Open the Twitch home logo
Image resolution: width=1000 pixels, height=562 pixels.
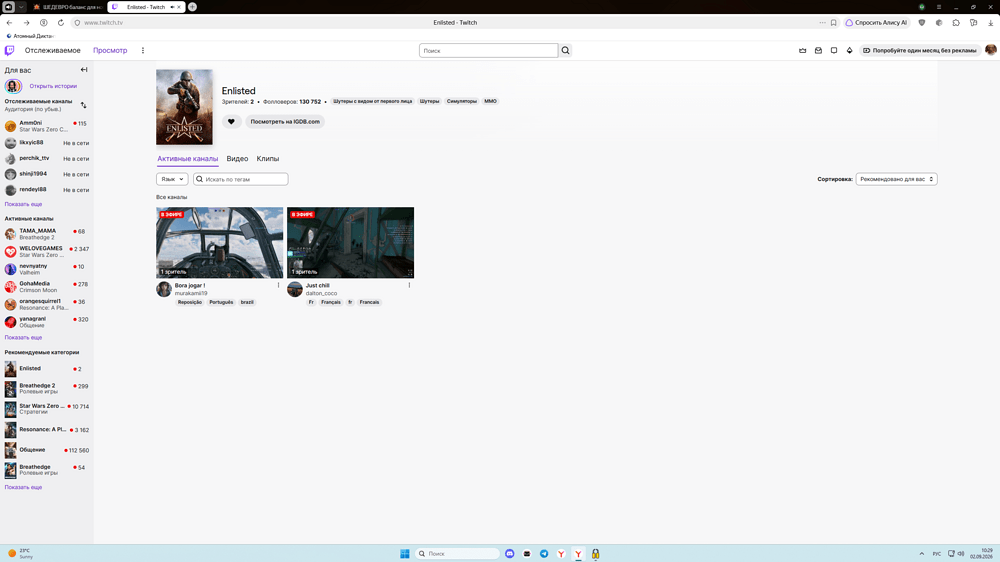(x=10, y=50)
